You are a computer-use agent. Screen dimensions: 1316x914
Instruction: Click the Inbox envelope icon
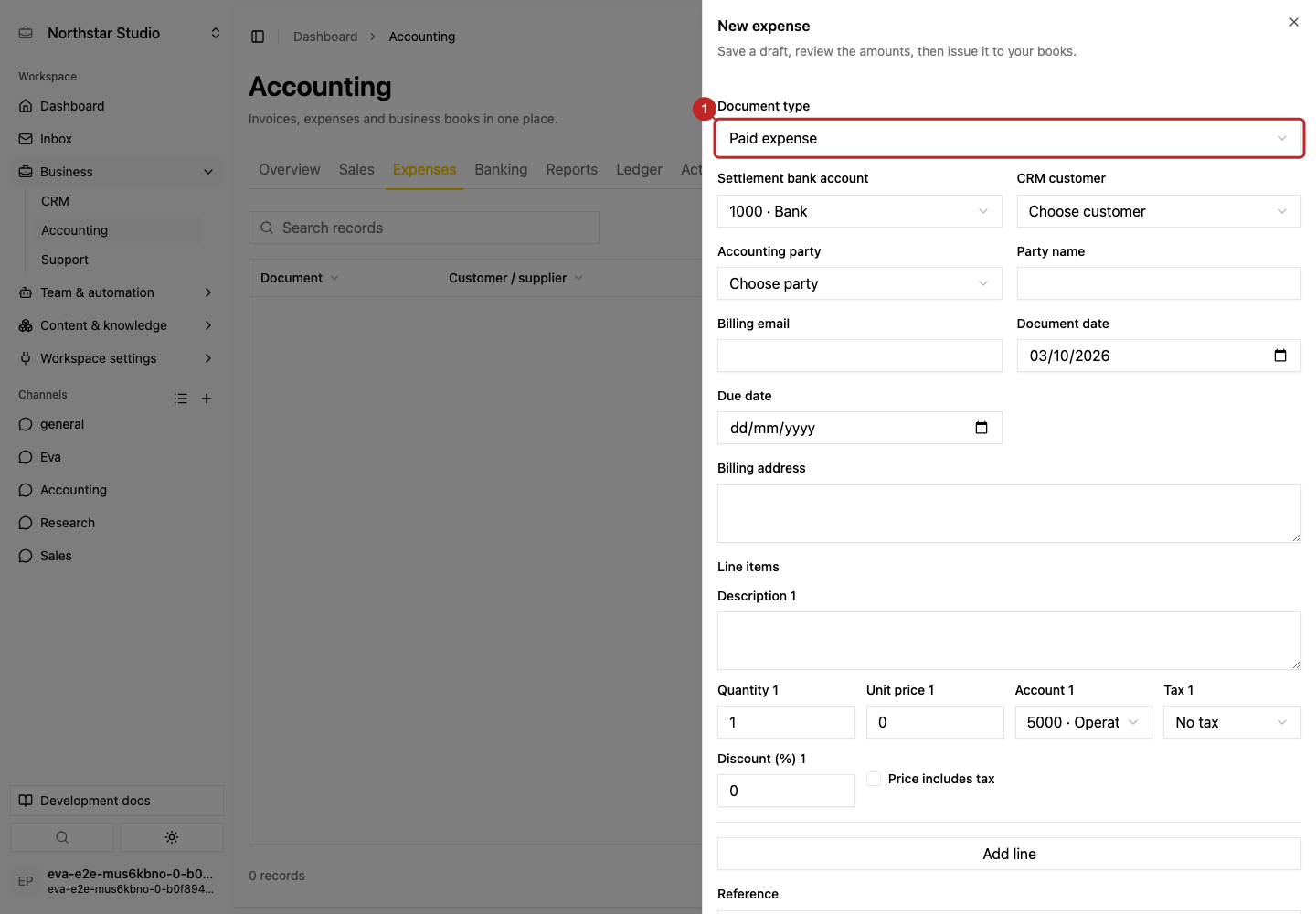[26, 139]
